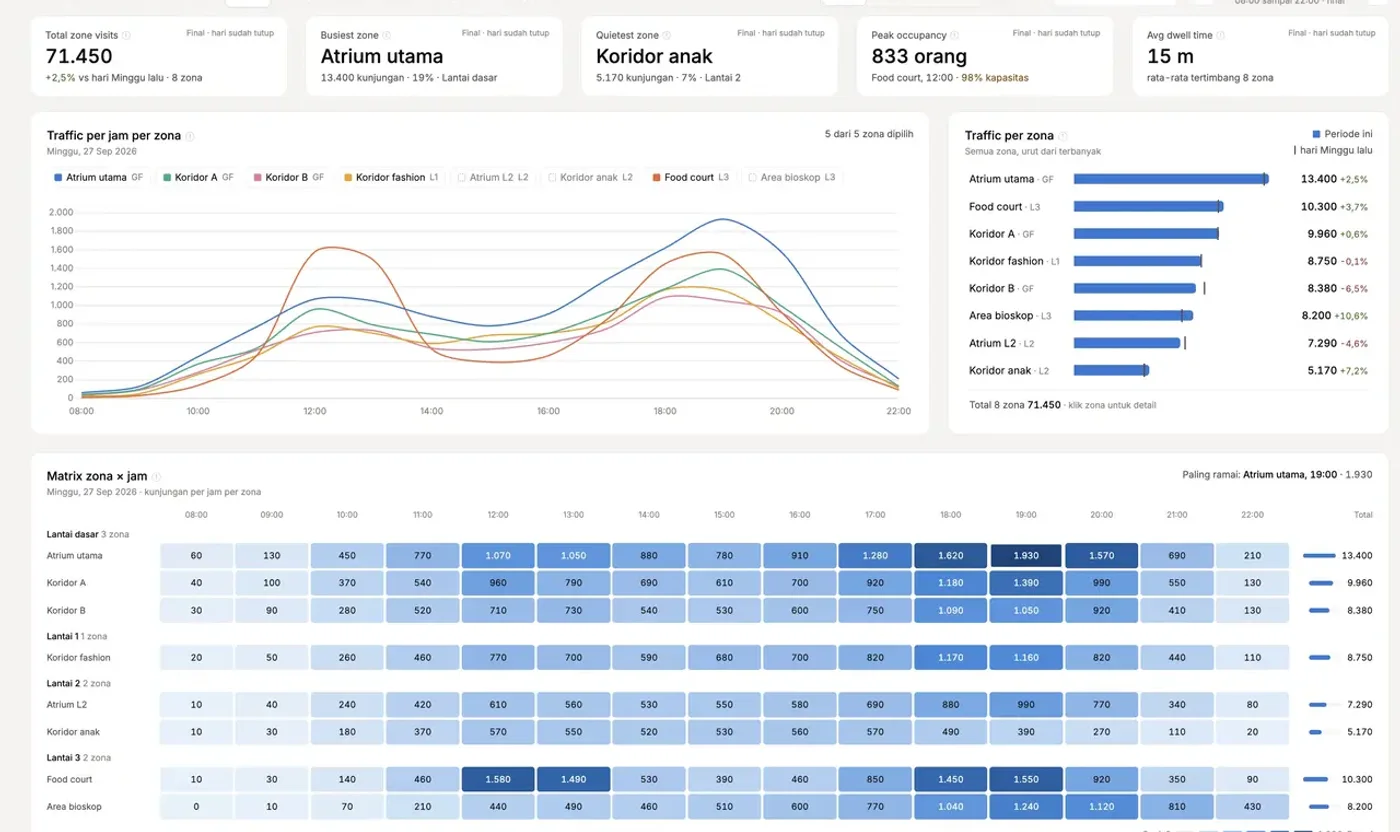Select Food court bar in Traffic per zona
Image resolution: width=1400 pixels, height=832 pixels.
click(x=1149, y=206)
